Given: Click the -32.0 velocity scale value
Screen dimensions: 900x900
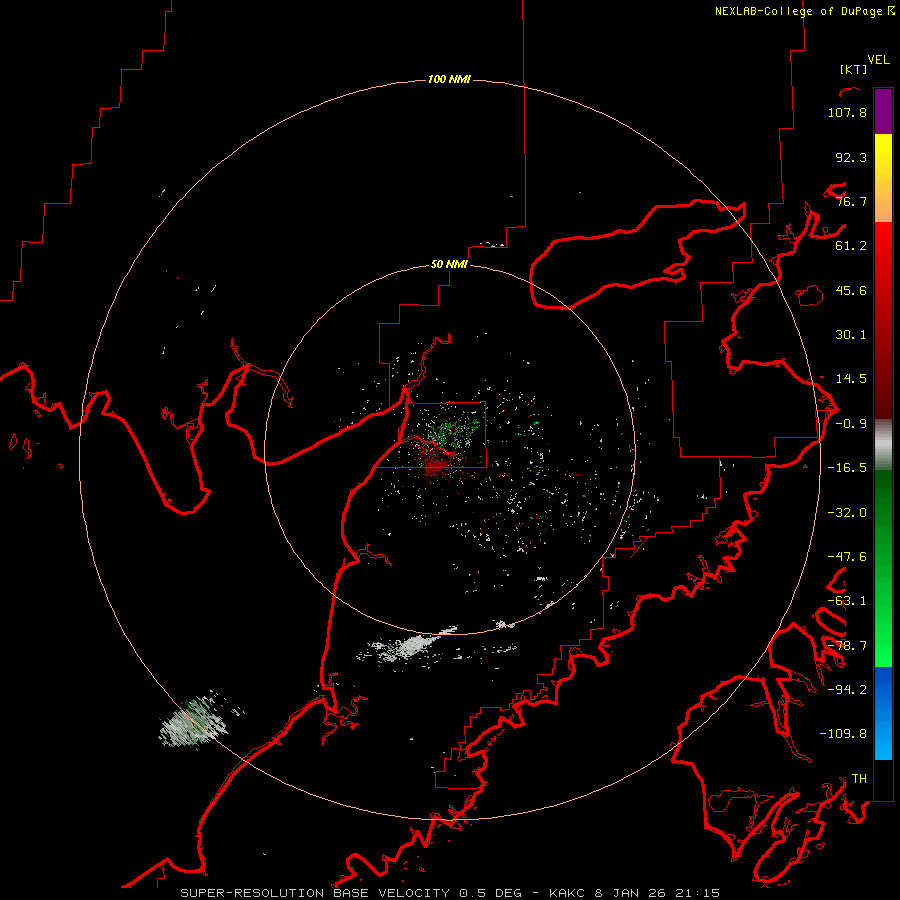Looking at the screenshot, I should click(x=847, y=513).
